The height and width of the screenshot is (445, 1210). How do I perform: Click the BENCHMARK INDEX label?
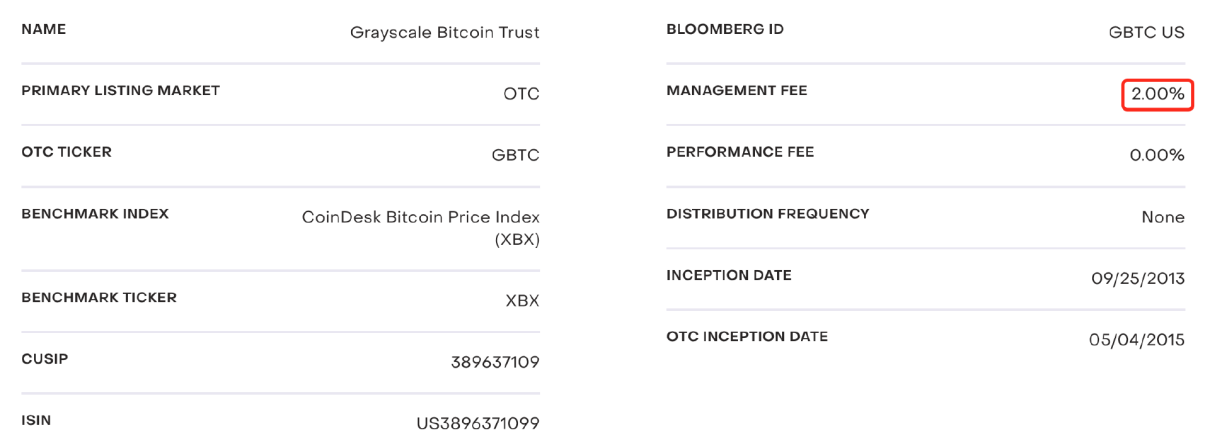pyautogui.click(x=95, y=213)
